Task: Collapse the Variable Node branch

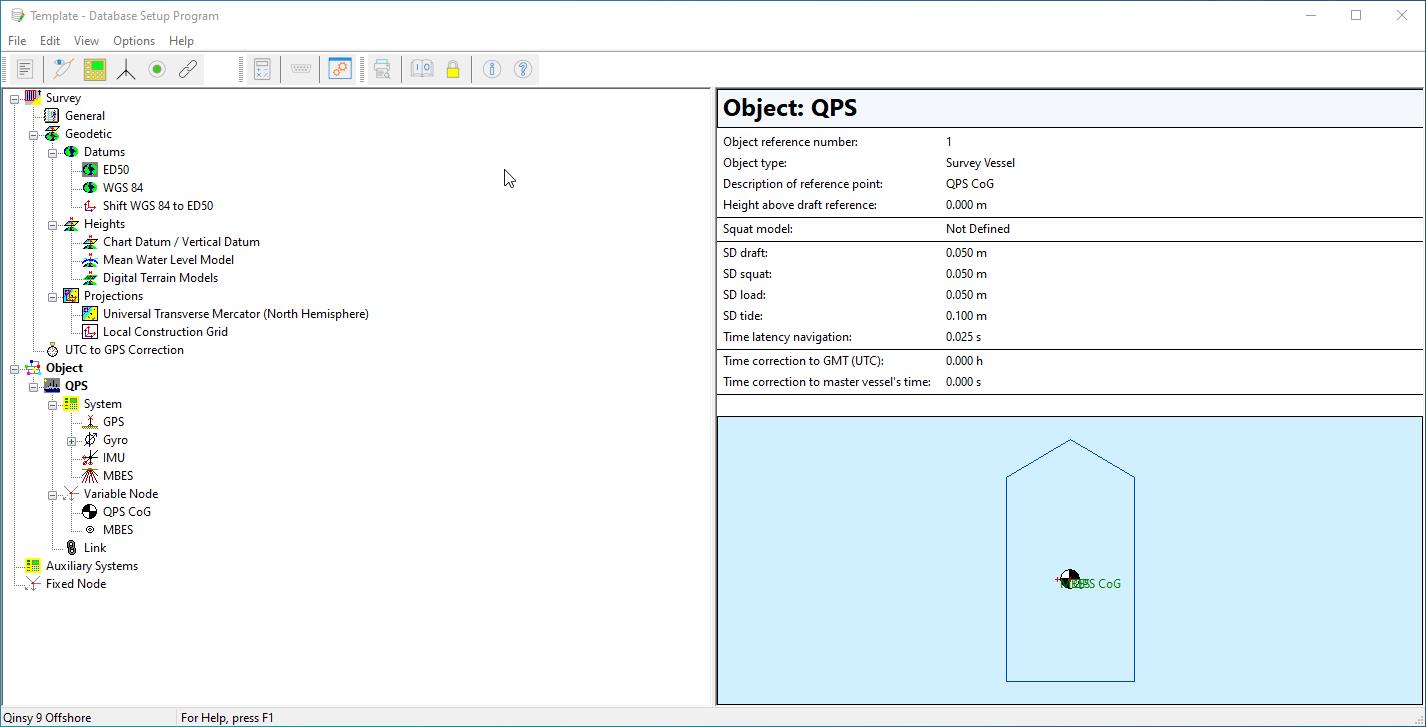Action: pyautogui.click(x=52, y=495)
